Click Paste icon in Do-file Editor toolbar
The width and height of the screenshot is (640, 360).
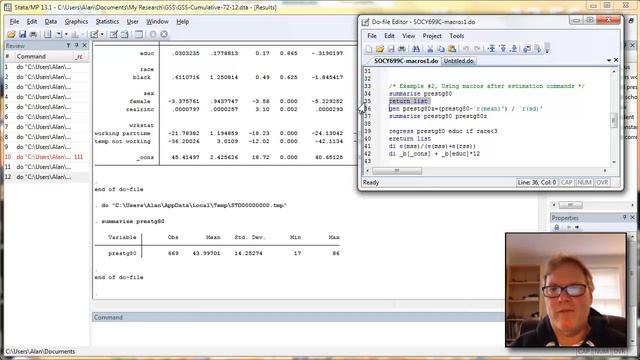(x=452, y=49)
